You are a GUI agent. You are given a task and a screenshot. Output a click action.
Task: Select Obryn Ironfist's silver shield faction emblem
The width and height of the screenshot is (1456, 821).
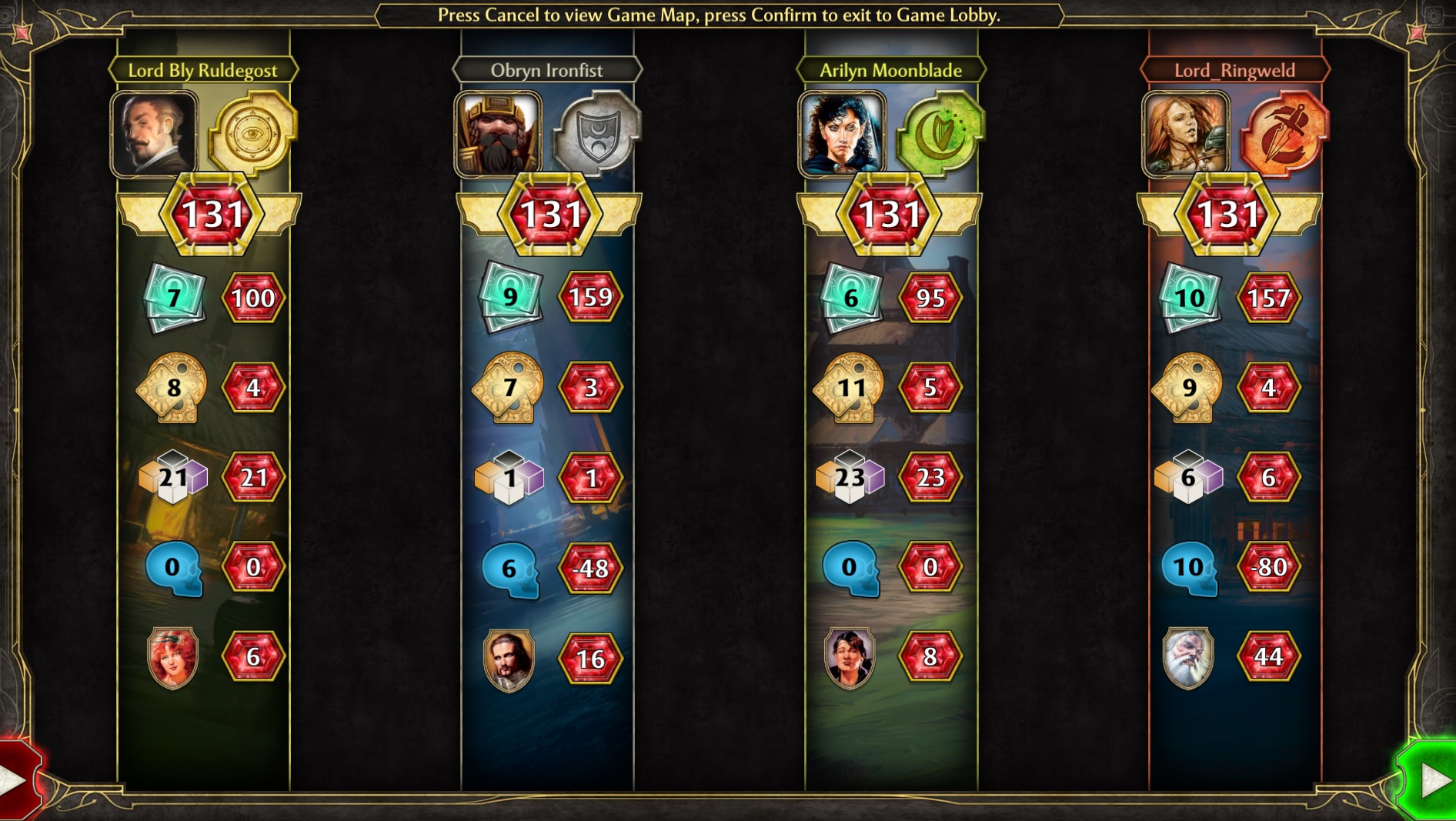click(x=597, y=133)
